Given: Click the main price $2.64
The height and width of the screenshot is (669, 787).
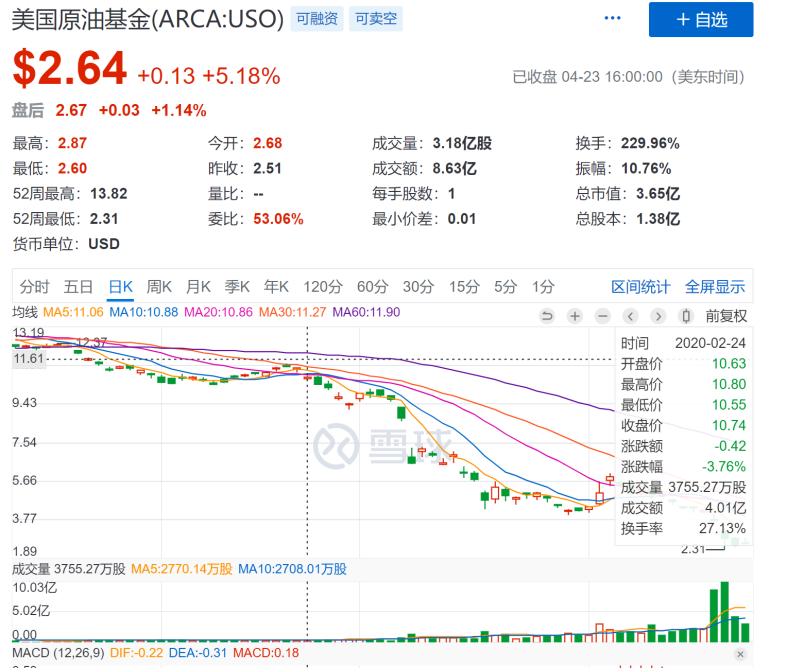Looking at the screenshot, I should (70, 68).
